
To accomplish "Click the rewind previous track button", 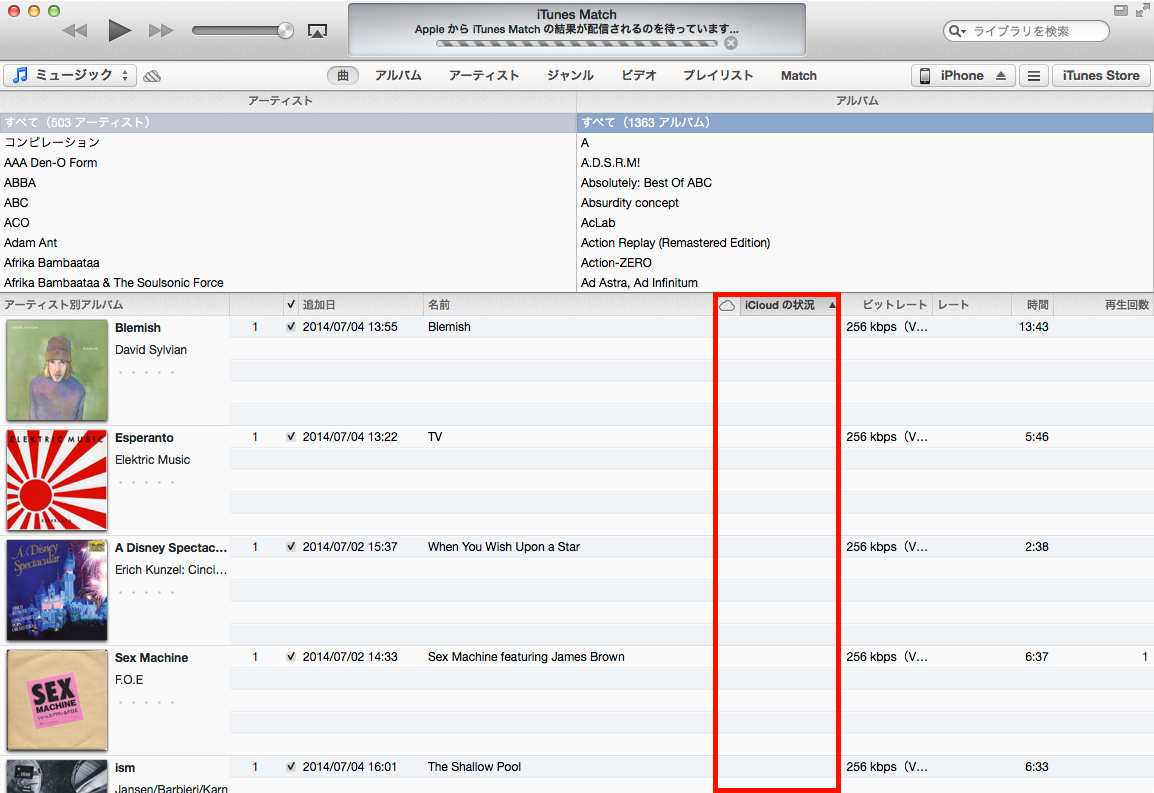I will pos(75,30).
